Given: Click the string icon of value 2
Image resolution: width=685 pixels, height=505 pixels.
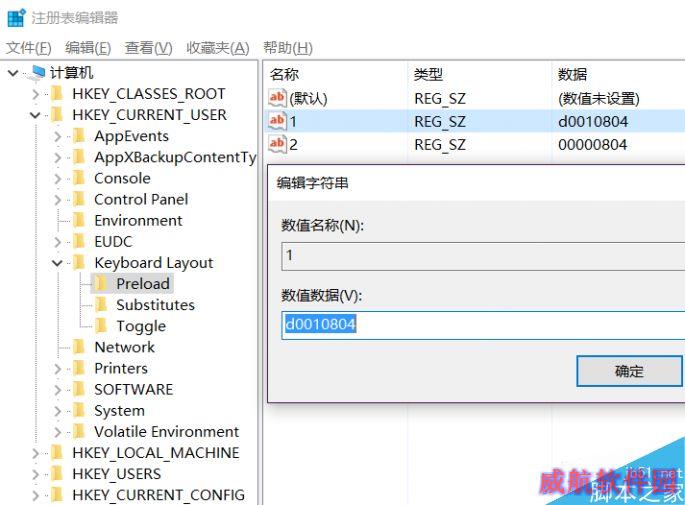Looking at the screenshot, I should pyautogui.click(x=277, y=144).
